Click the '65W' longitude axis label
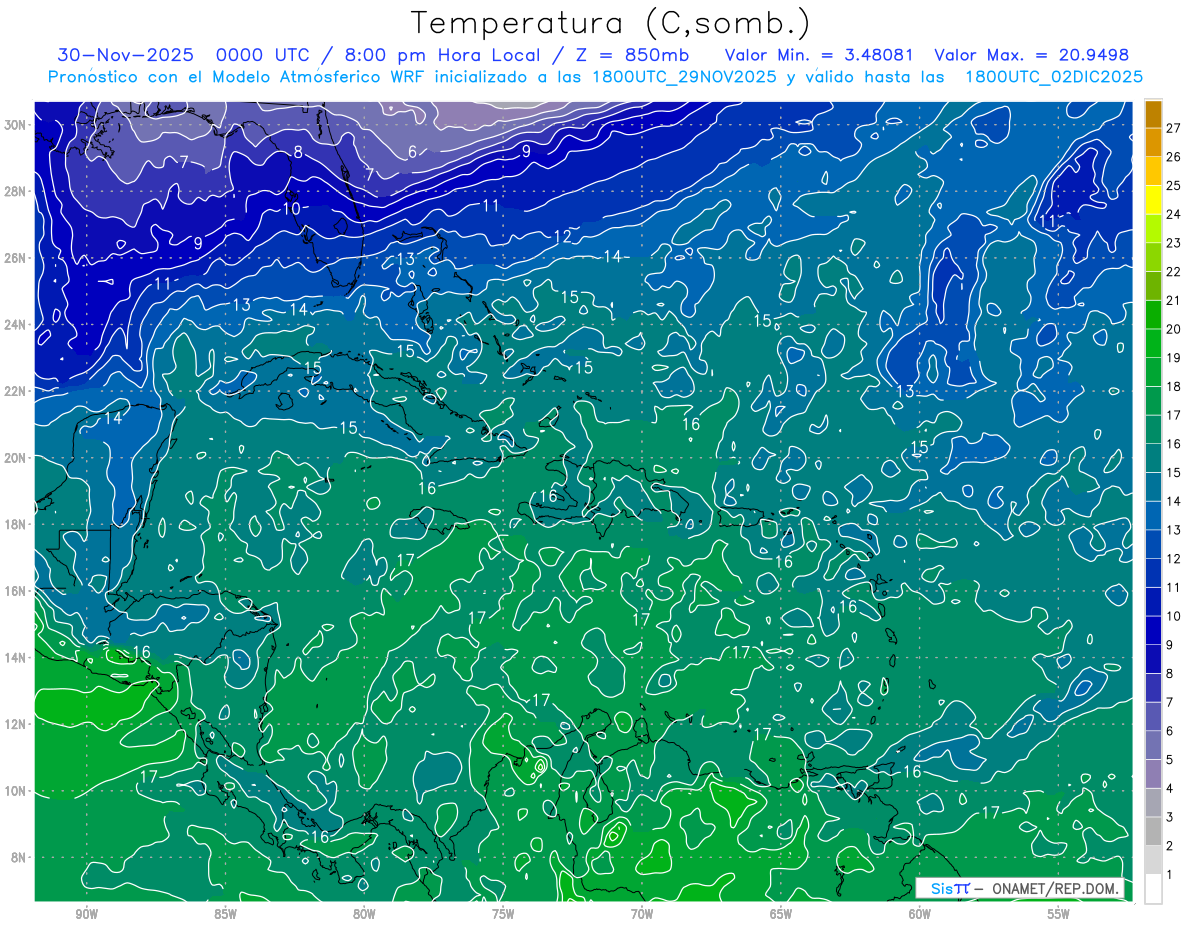 (781, 914)
